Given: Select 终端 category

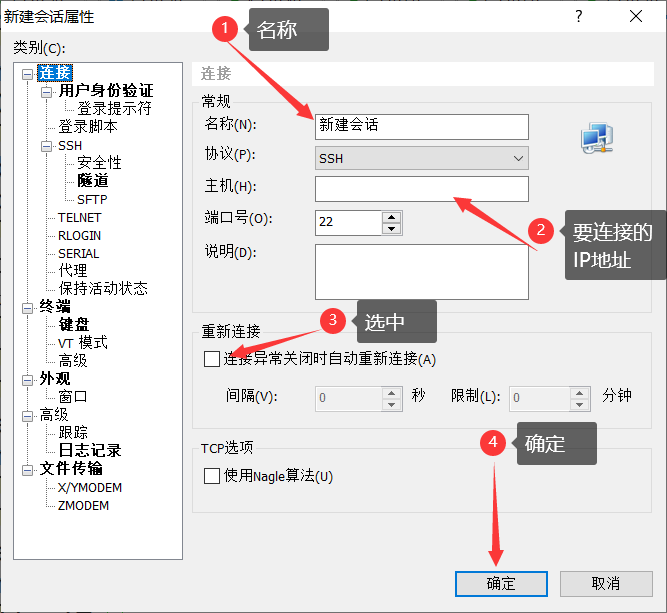Looking at the screenshot, I should pyautogui.click(x=55, y=306).
